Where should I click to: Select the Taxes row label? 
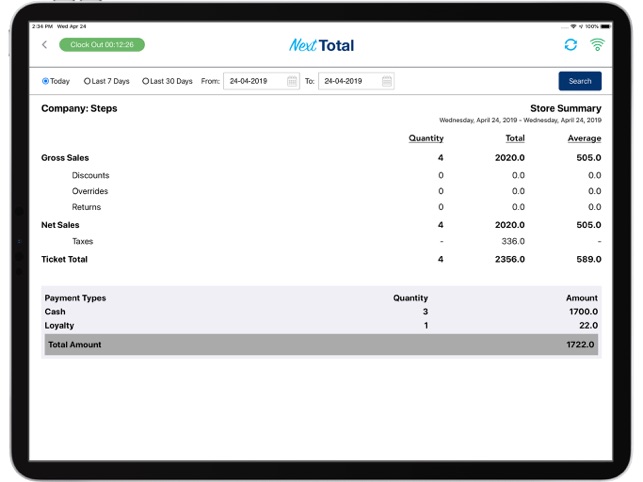coord(82,241)
